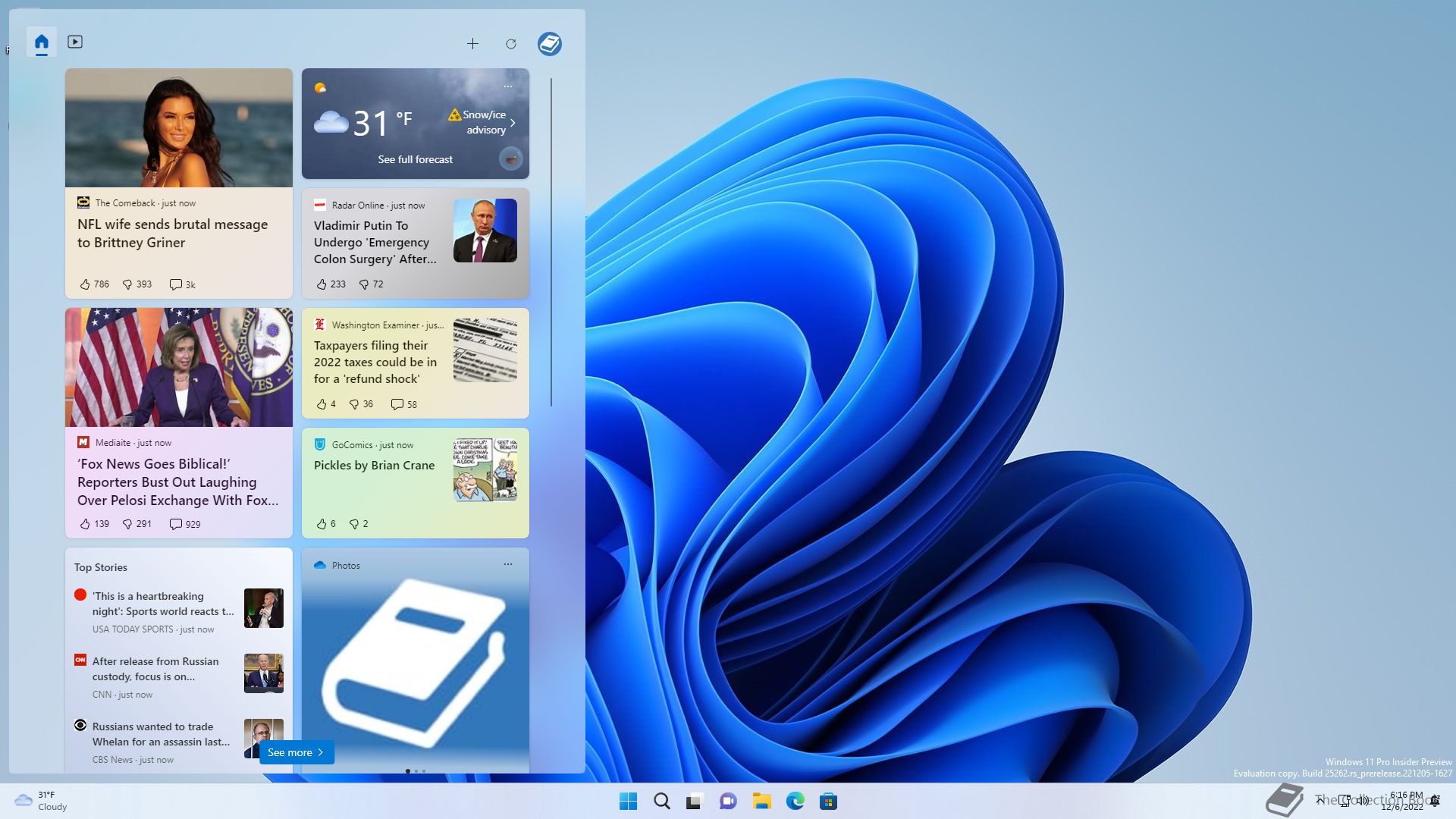Like the Taxpayers refund shock article
The image size is (1456, 819).
(x=326, y=404)
